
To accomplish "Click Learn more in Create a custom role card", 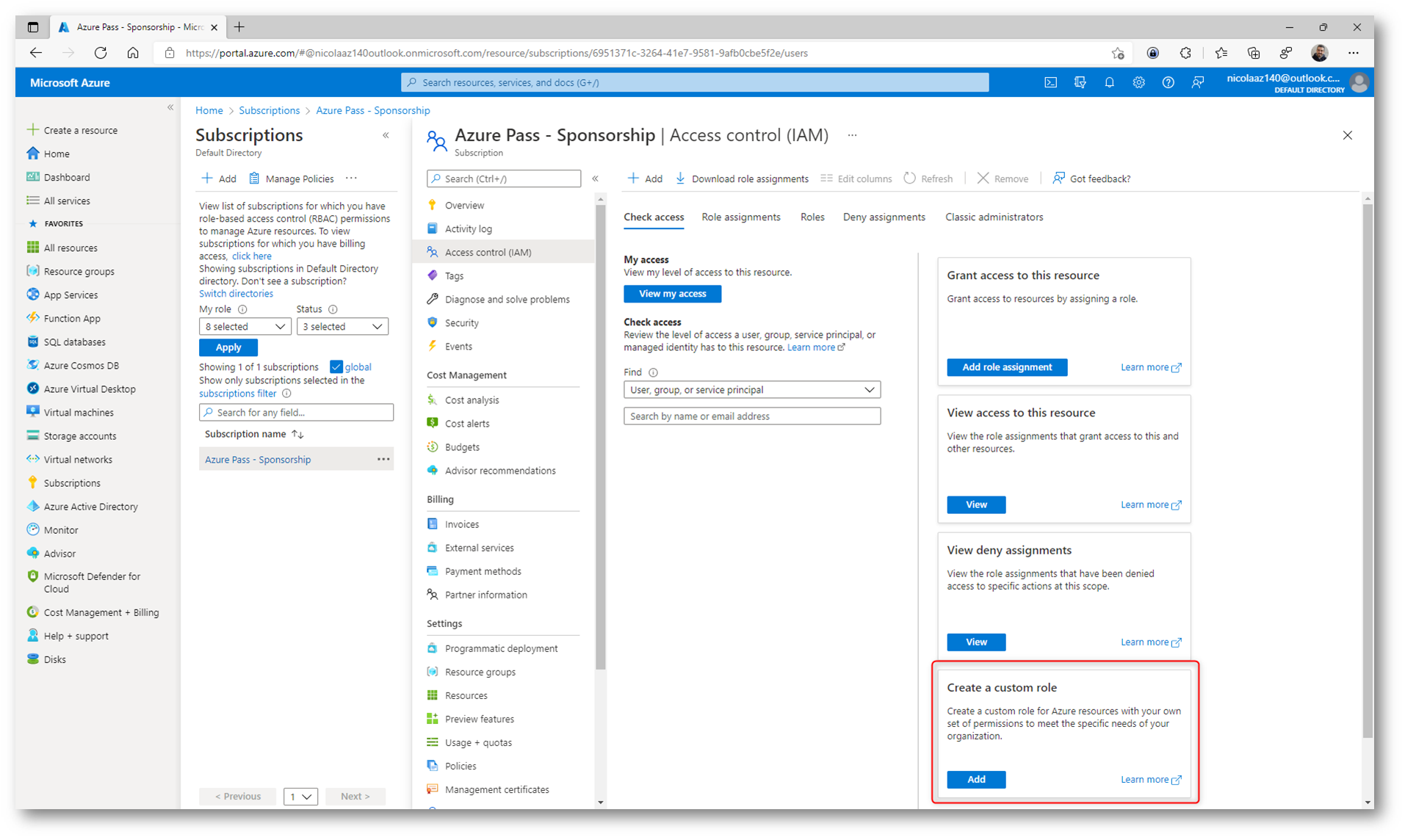I will (1150, 779).
